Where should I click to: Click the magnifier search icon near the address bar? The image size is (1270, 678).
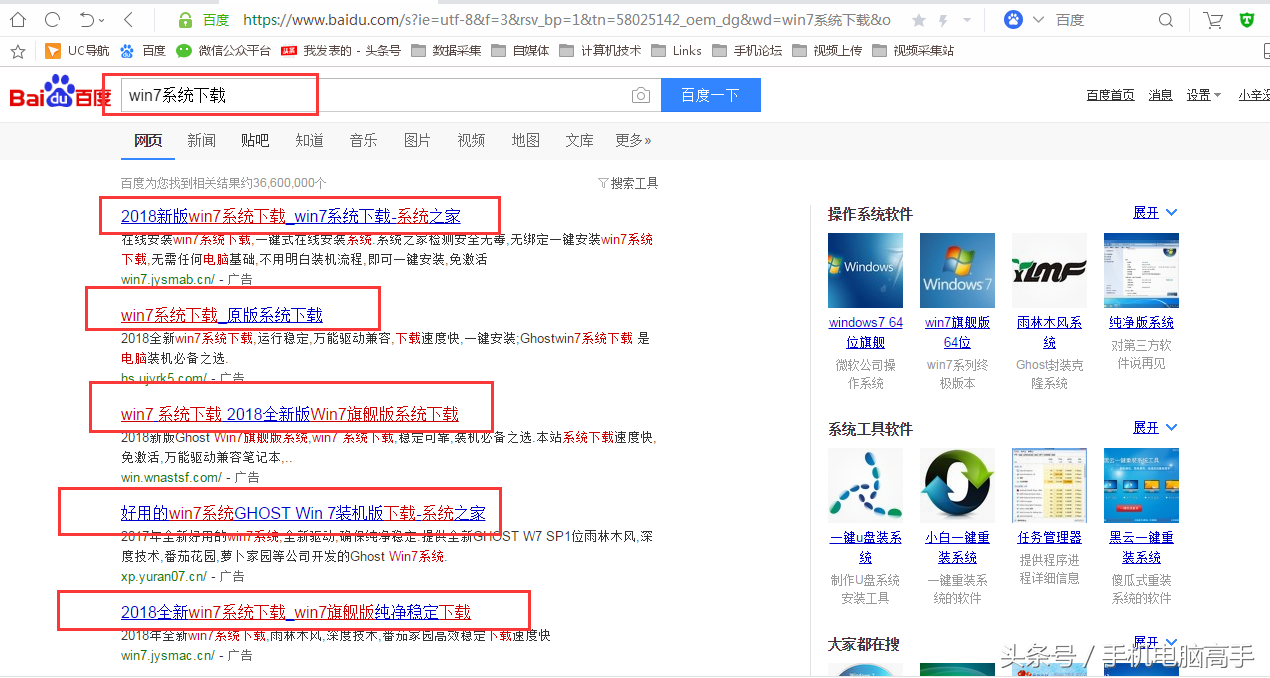(1166, 19)
